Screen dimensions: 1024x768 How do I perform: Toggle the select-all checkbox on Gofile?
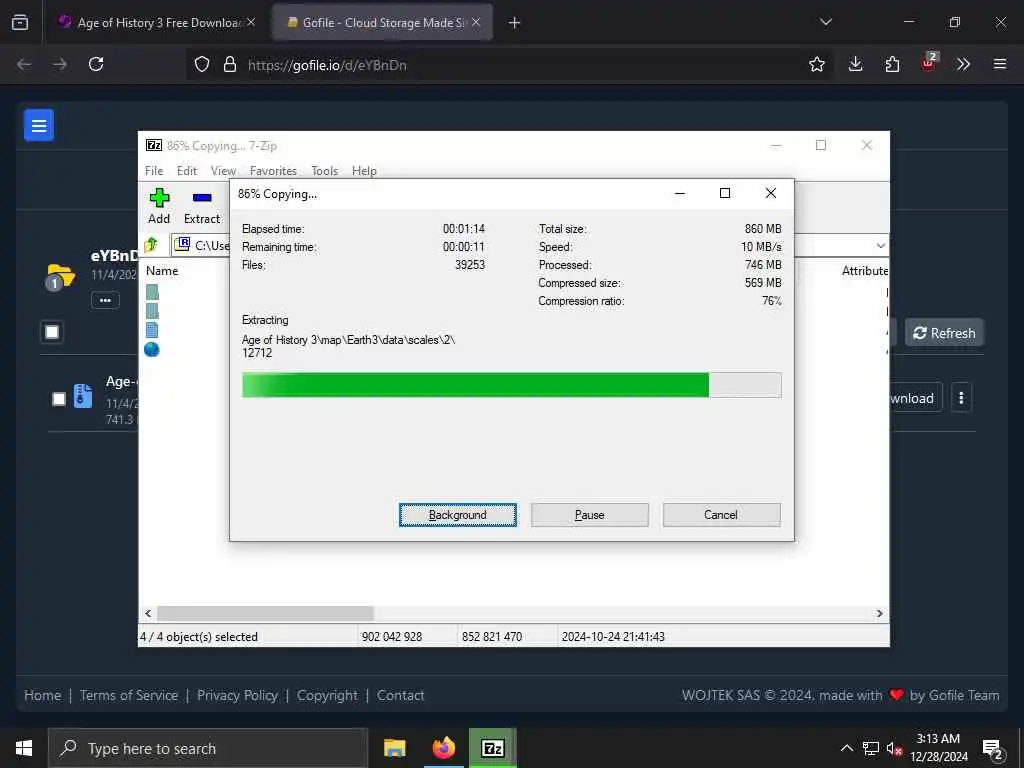click(x=52, y=332)
